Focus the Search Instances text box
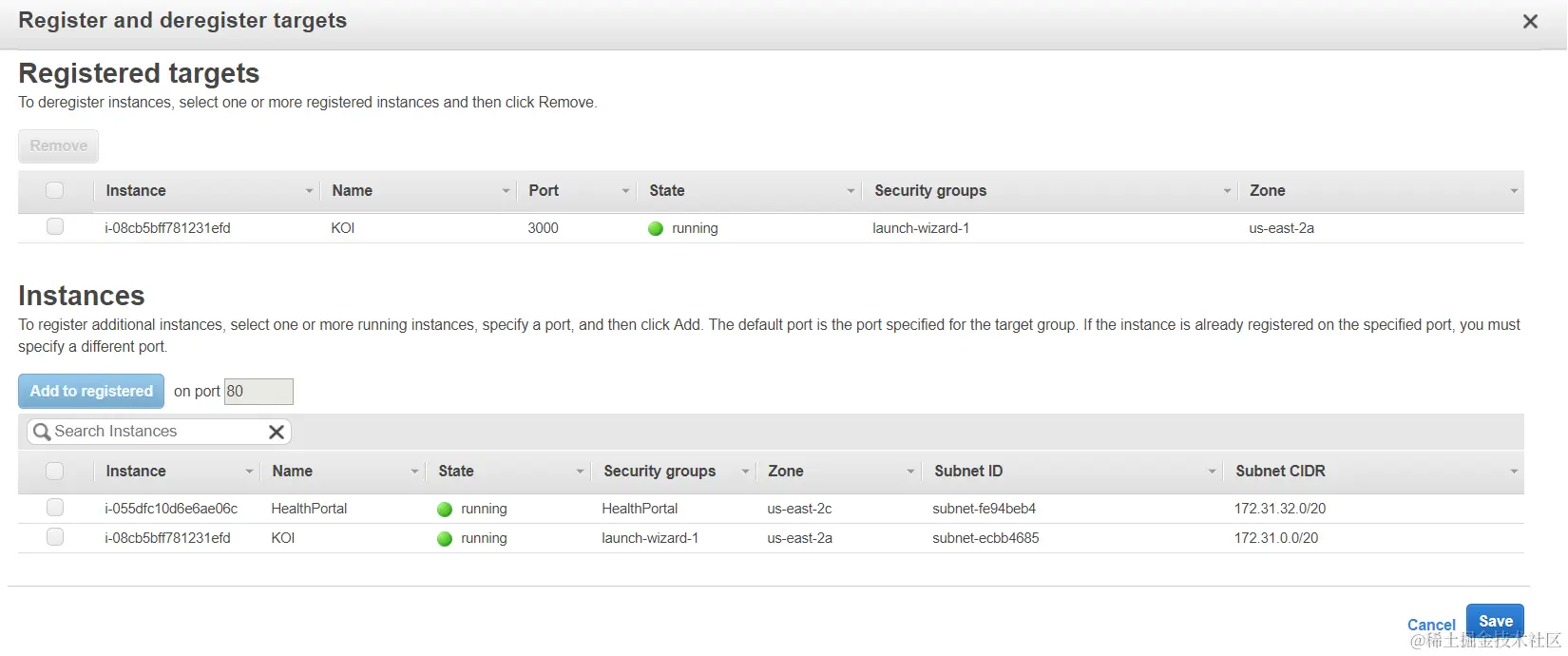 pos(159,432)
